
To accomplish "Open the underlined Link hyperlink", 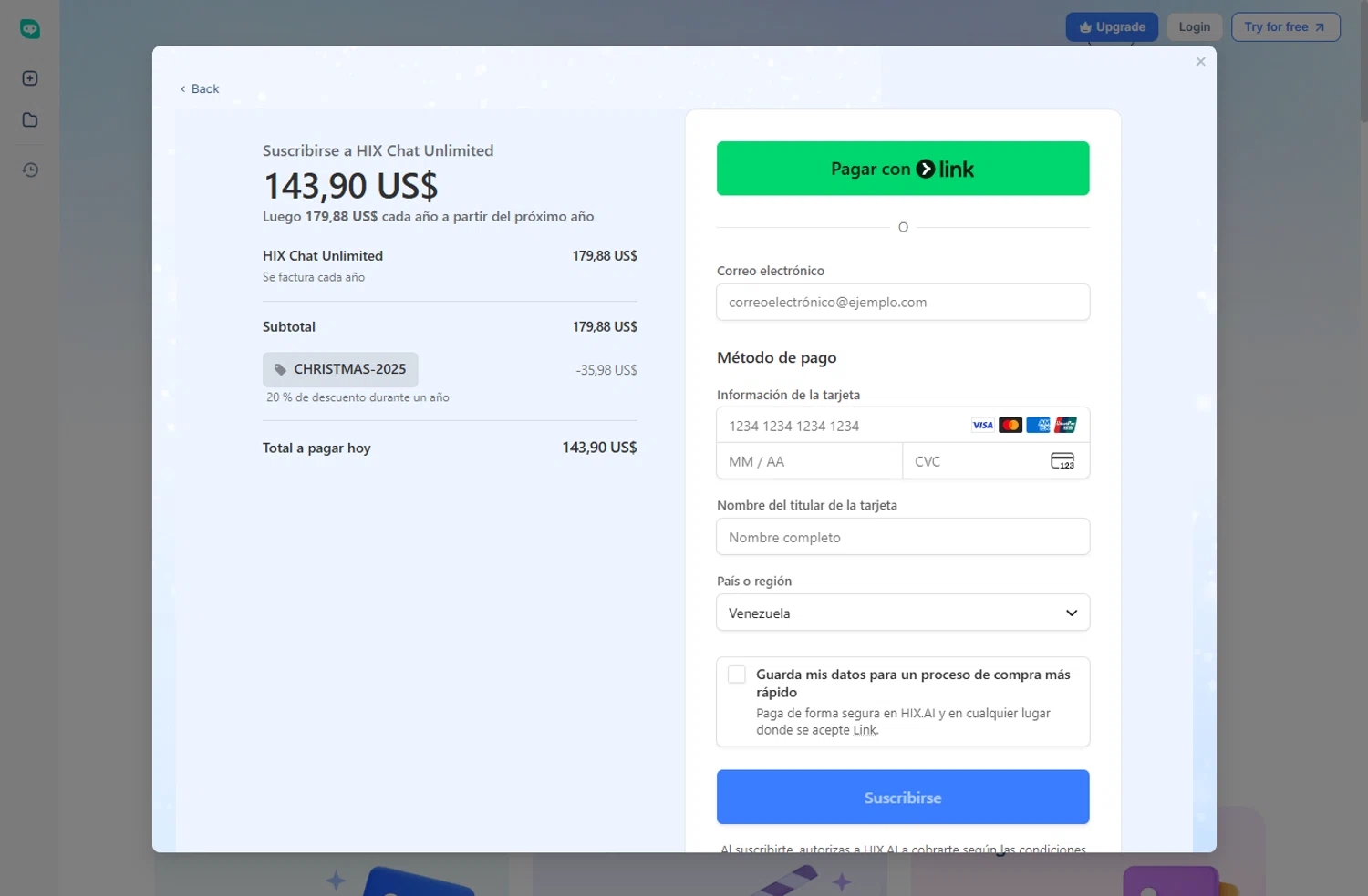I will click(865, 730).
